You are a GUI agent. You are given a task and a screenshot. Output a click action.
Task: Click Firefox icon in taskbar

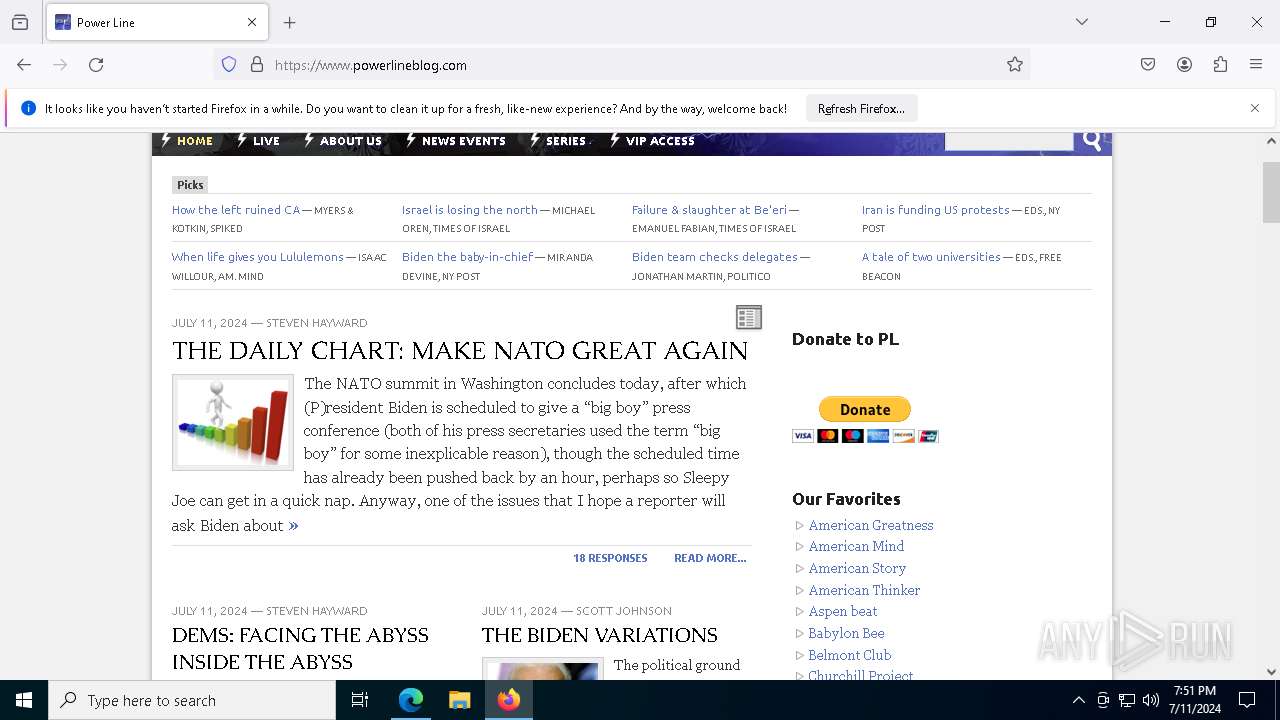click(x=508, y=700)
